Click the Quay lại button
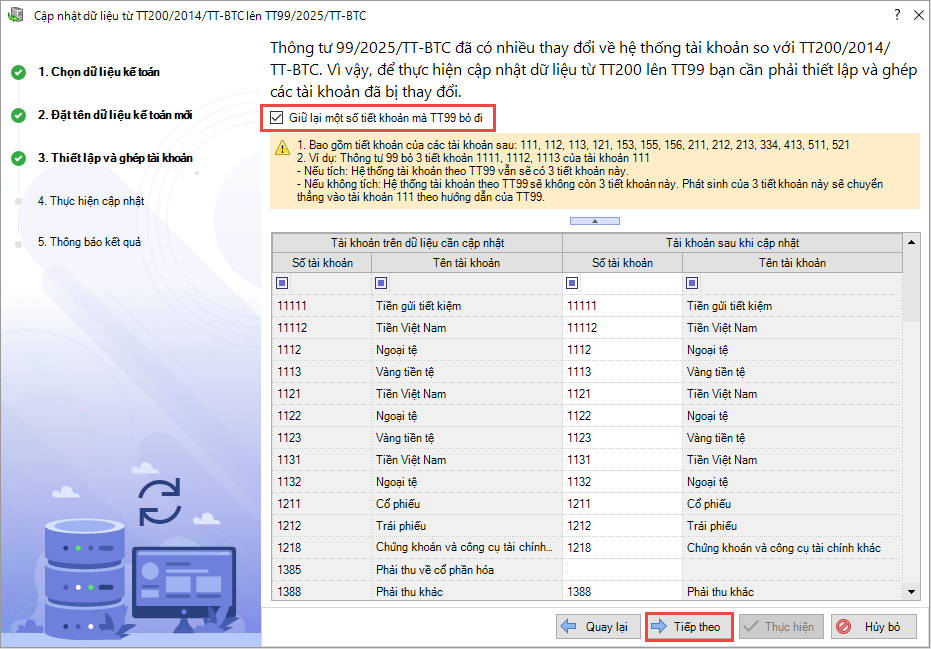Screen dimensions: 931x649 coord(598,627)
